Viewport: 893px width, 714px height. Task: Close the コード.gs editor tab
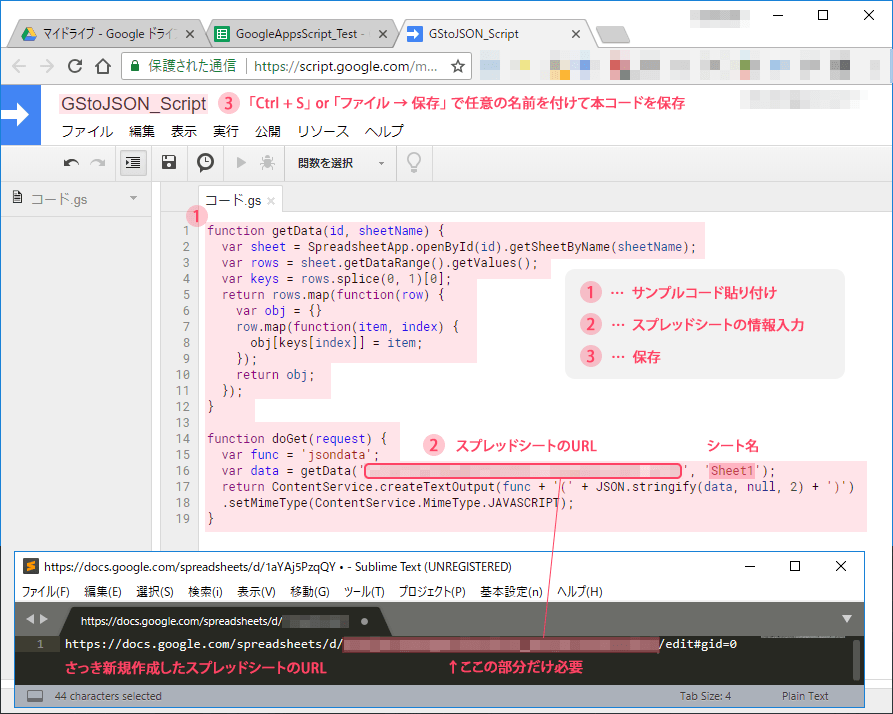click(x=271, y=200)
